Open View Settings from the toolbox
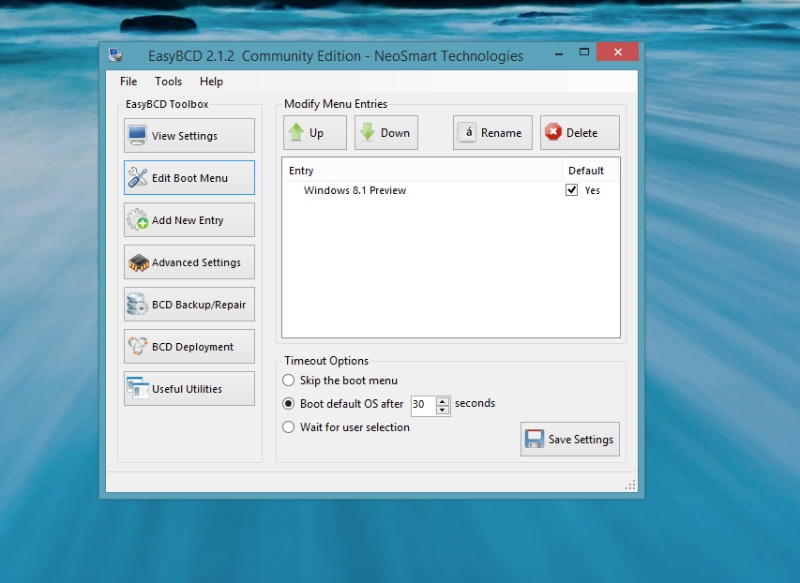800x583 pixels. click(189, 136)
